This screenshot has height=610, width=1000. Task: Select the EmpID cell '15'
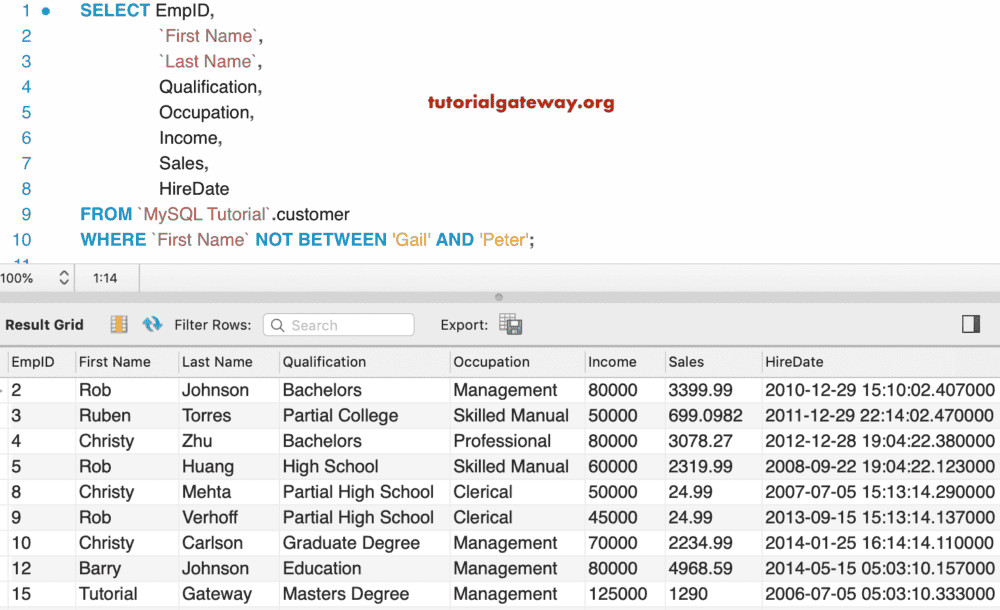[21, 594]
